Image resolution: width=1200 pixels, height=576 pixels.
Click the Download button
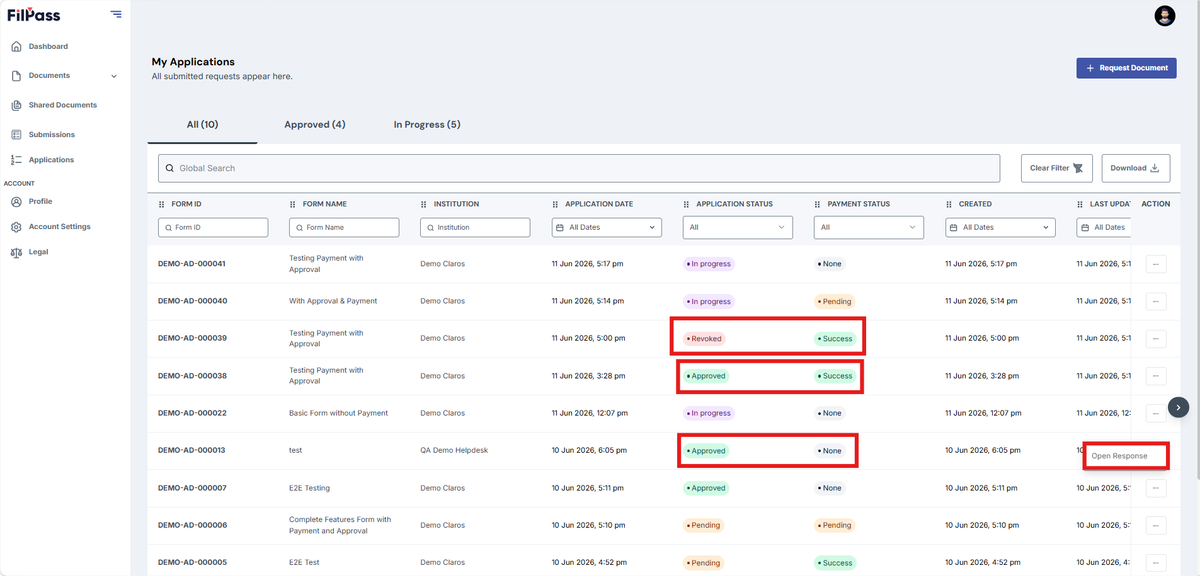pos(1136,168)
